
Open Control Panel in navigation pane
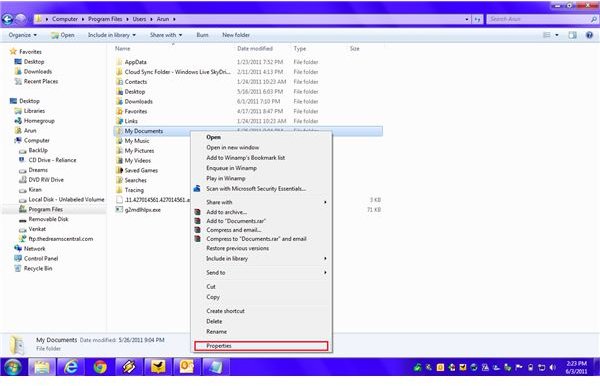point(41,259)
